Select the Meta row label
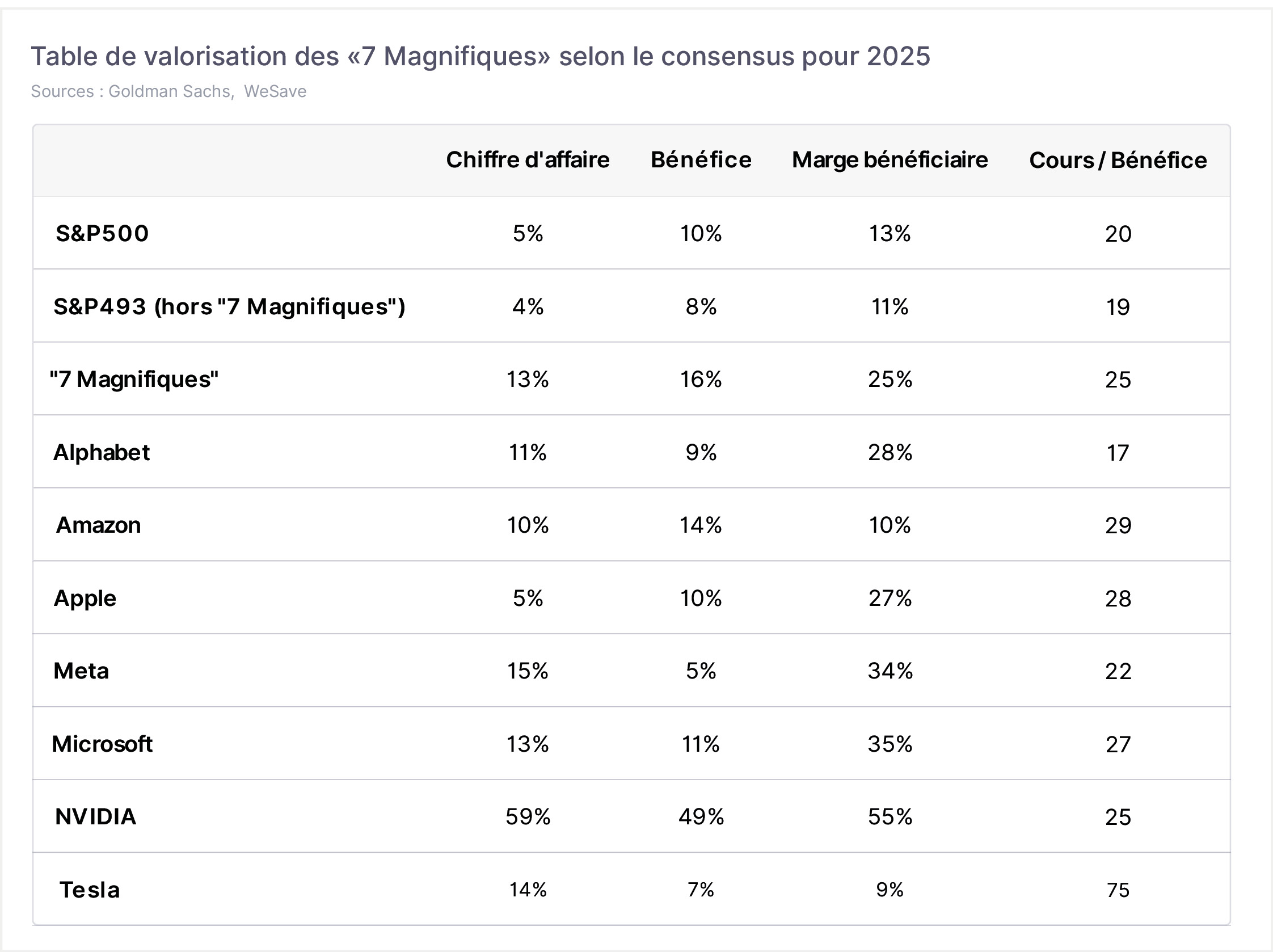1273x952 pixels. (81, 671)
